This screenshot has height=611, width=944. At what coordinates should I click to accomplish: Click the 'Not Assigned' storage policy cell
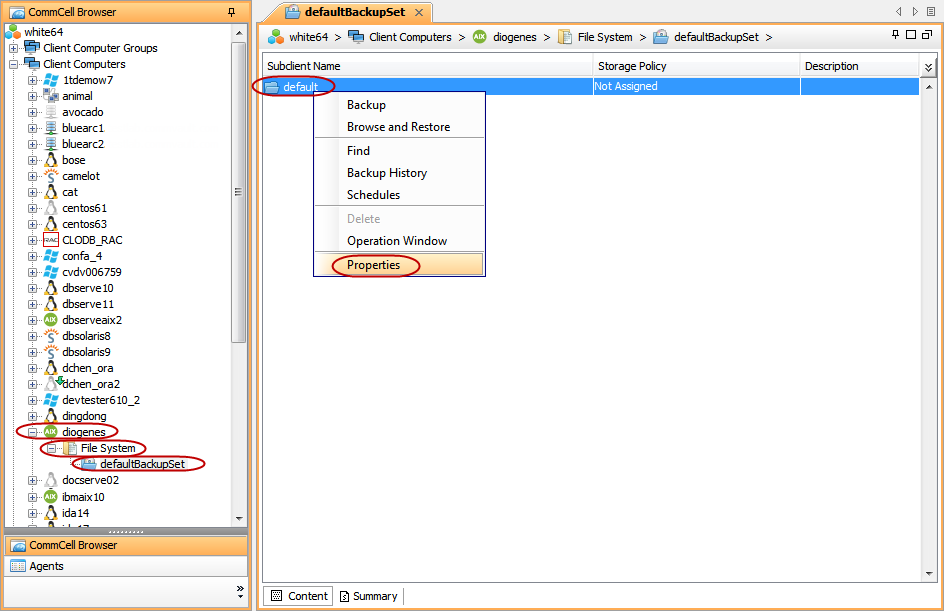pos(697,87)
